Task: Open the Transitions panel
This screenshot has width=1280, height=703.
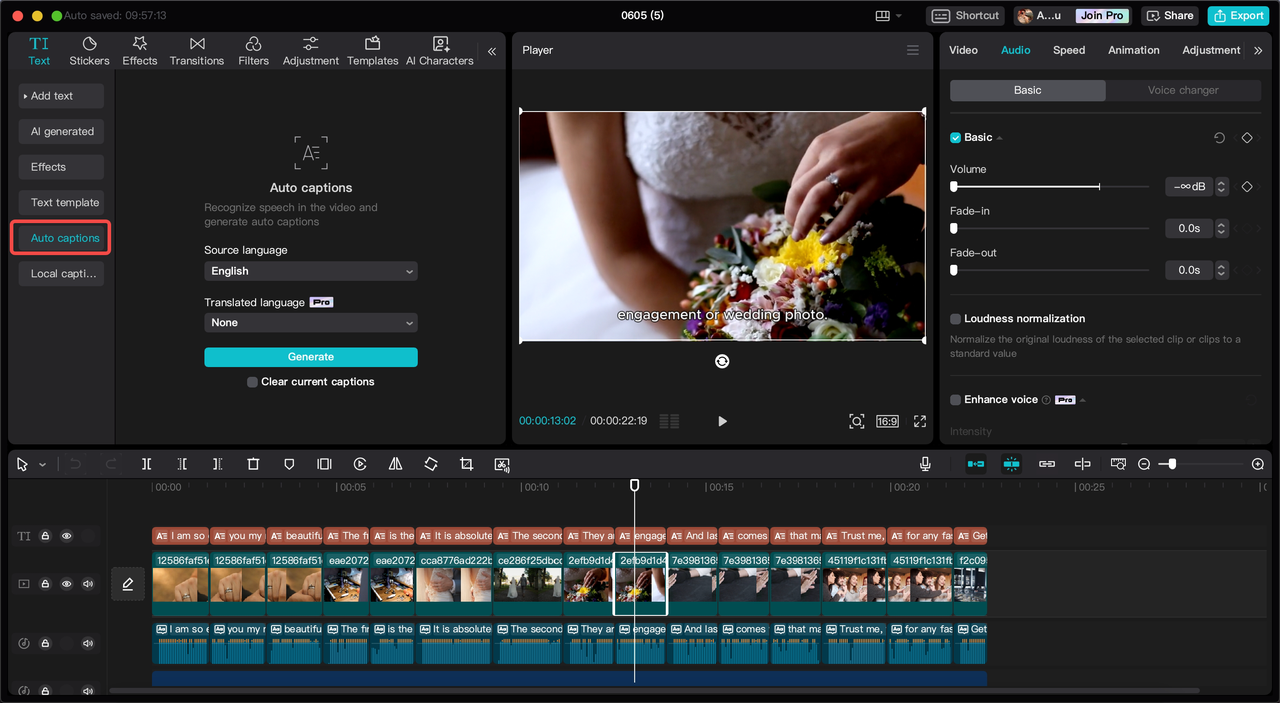Action: tap(197, 51)
